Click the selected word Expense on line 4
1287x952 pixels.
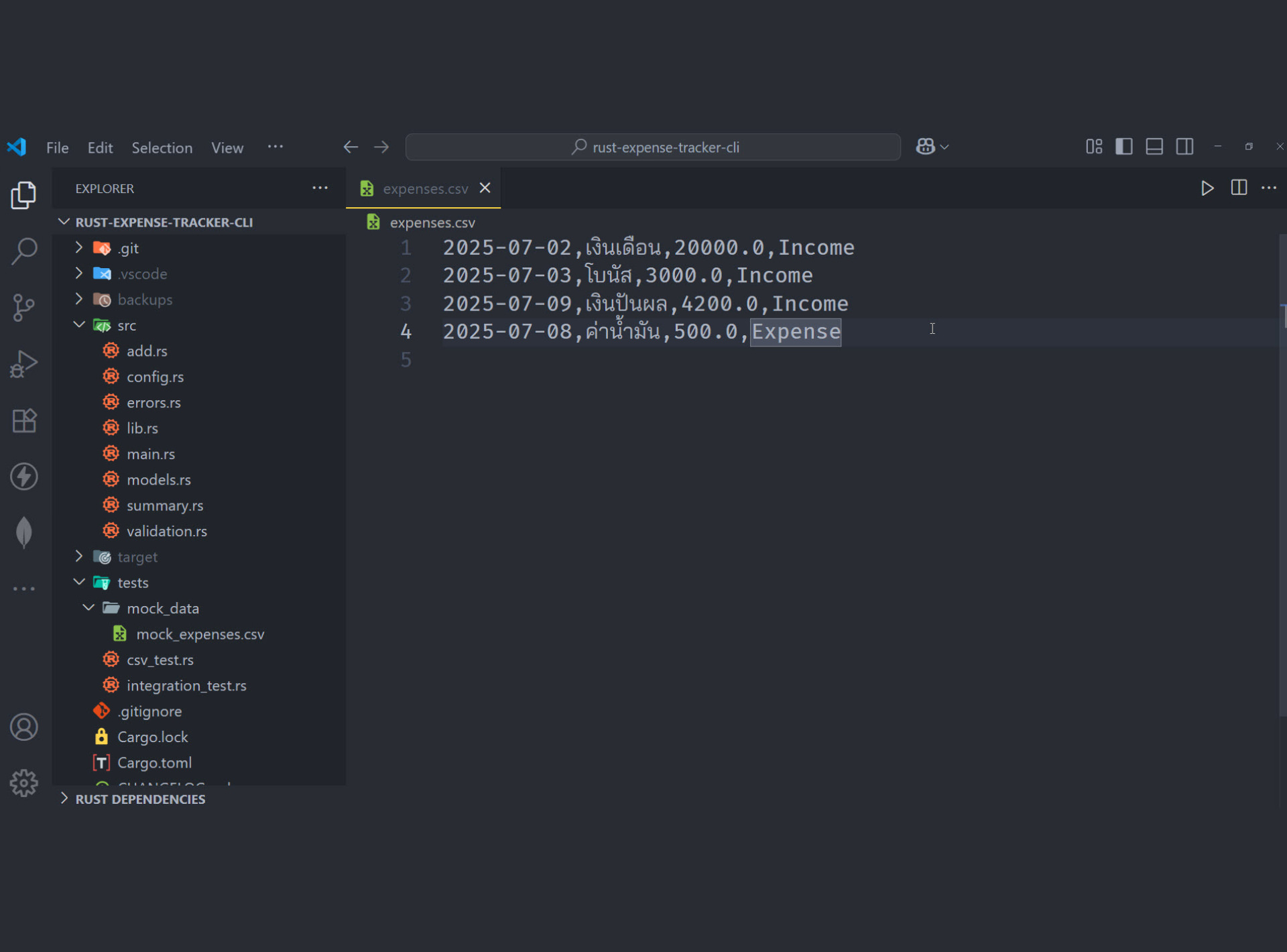[796, 332]
